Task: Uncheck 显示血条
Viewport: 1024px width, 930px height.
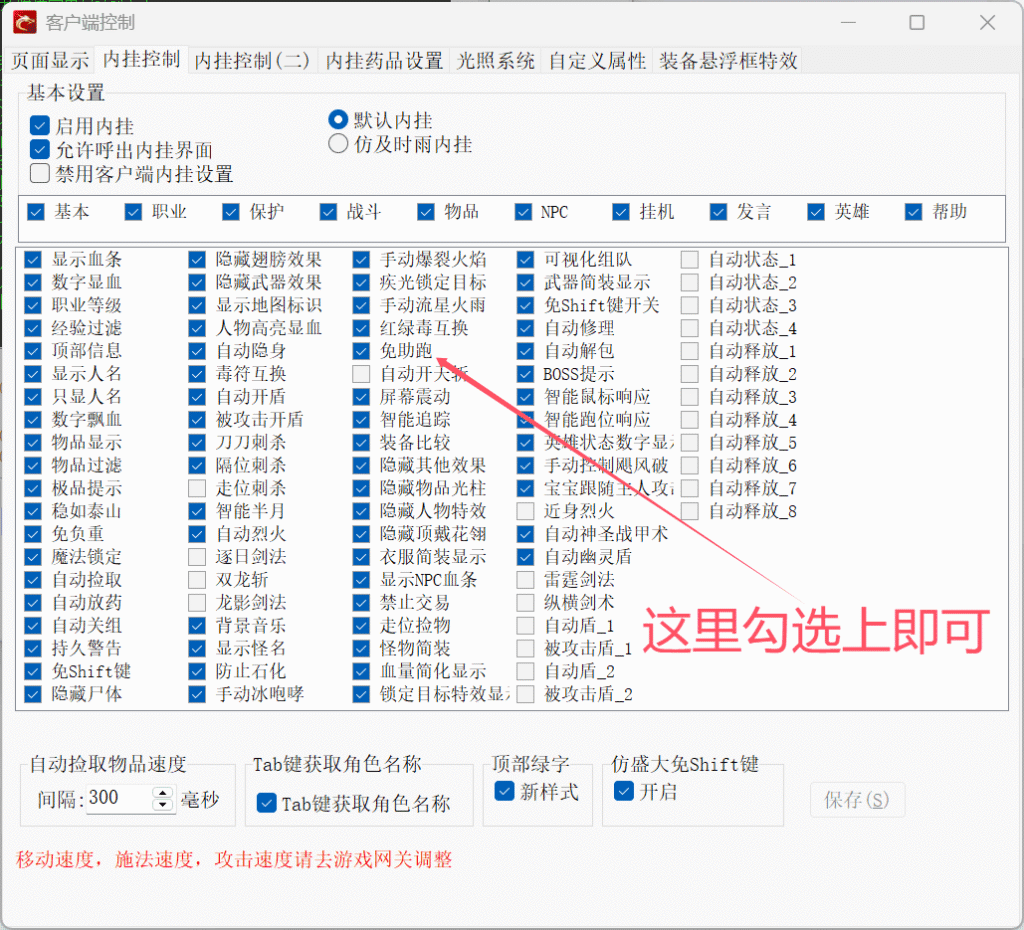Action: (33, 258)
